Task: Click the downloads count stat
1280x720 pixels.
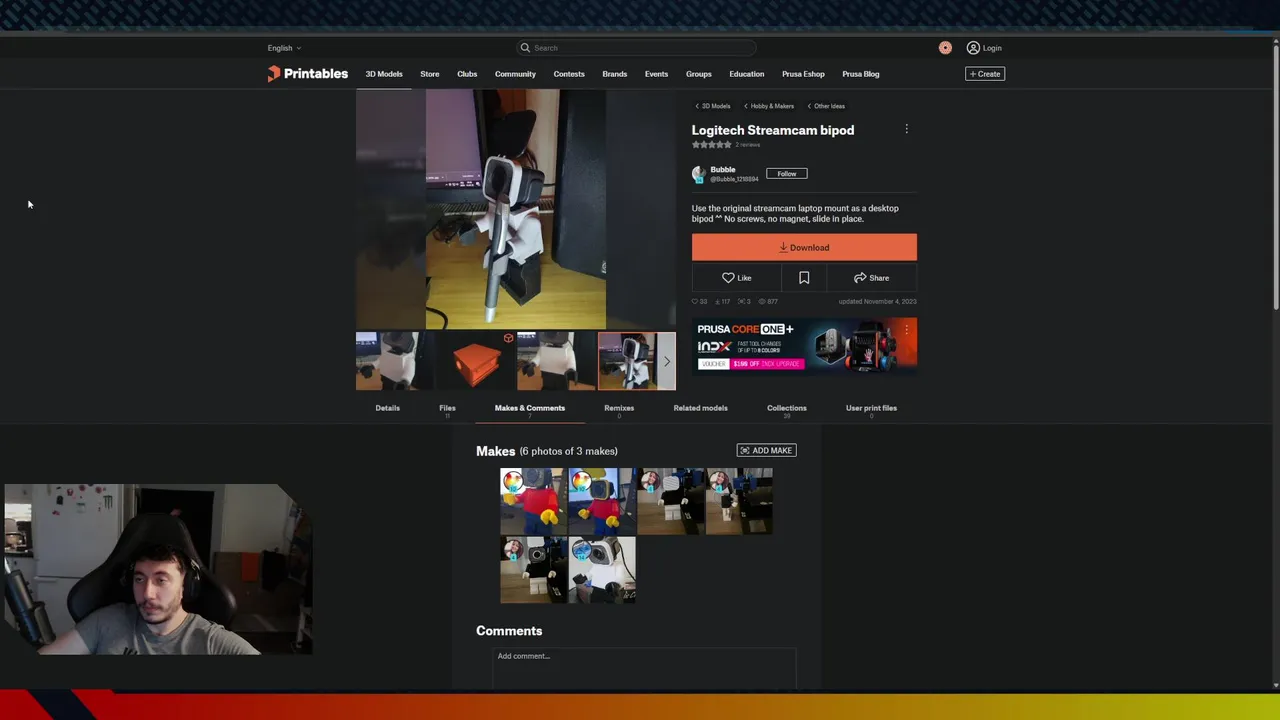Action: (723, 301)
